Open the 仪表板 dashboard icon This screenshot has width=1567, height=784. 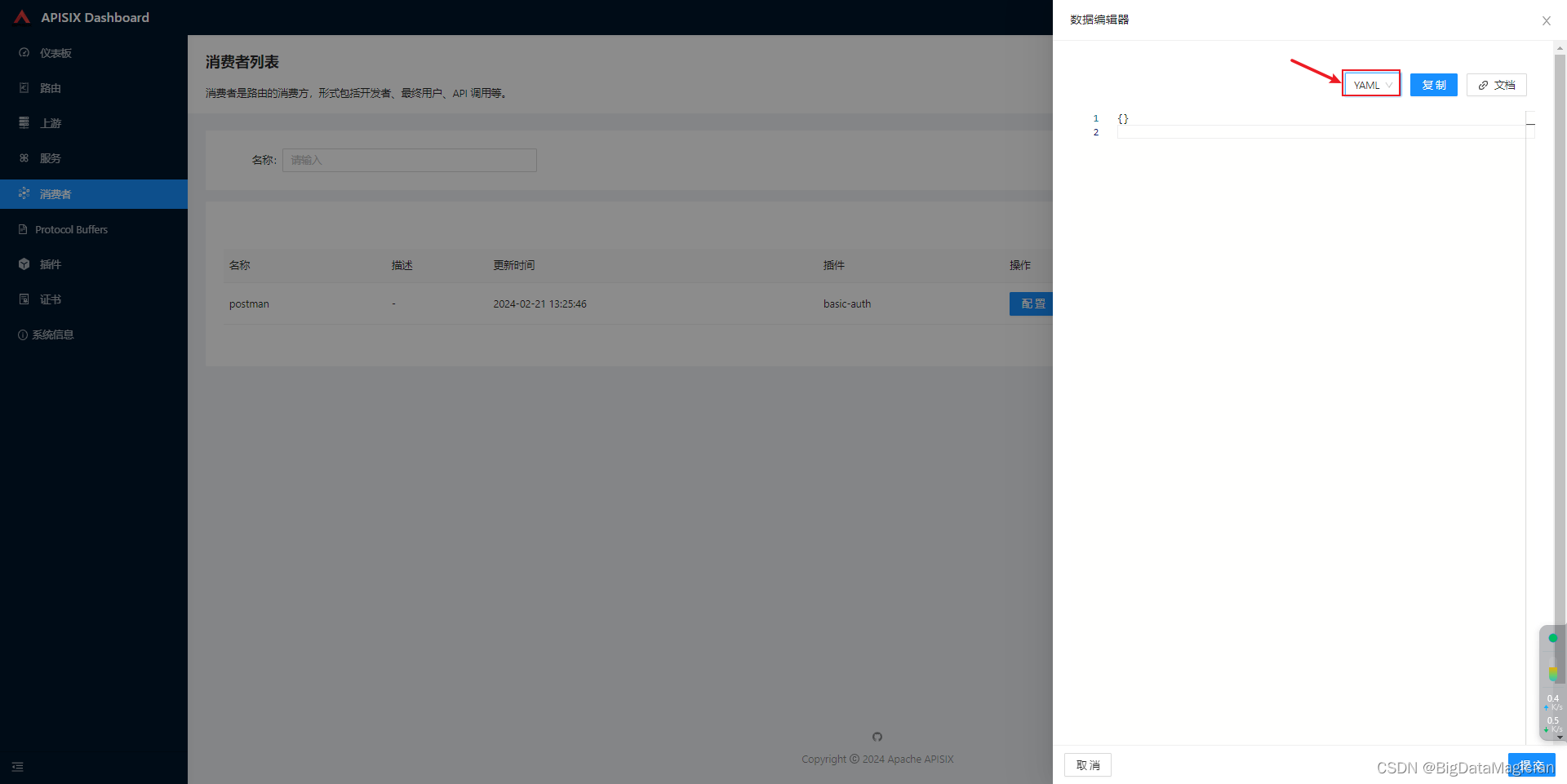(x=24, y=52)
